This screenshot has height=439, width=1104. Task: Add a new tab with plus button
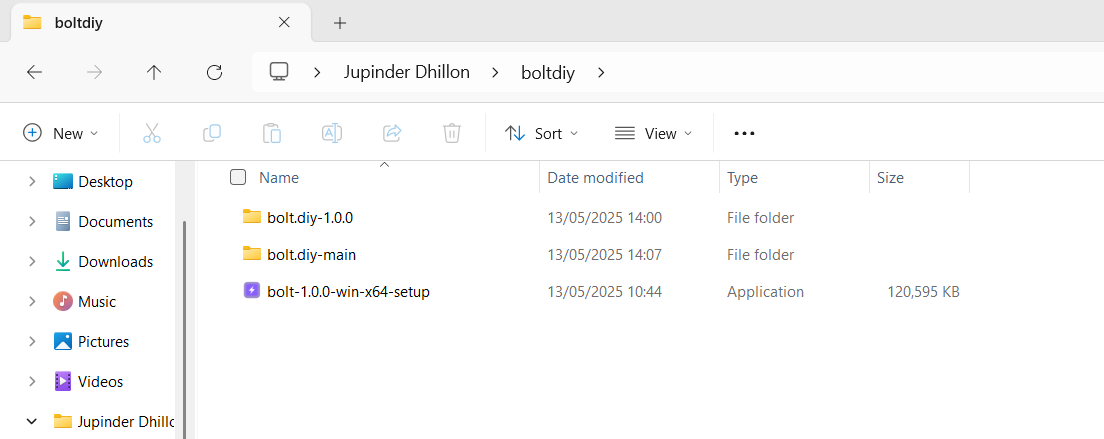coord(340,23)
